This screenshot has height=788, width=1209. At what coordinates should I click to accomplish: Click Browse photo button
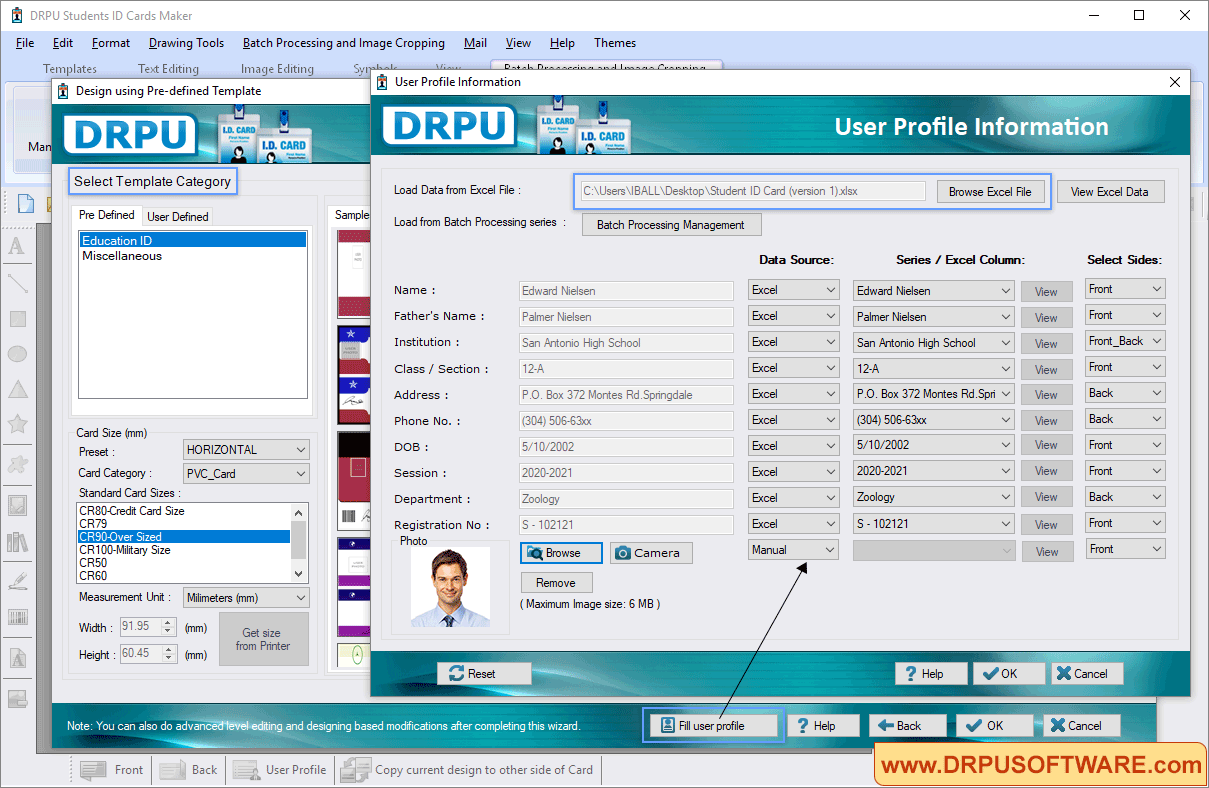point(562,553)
